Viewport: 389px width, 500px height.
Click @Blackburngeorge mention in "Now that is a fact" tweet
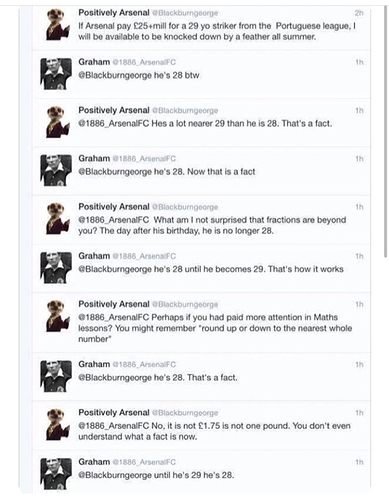(115, 172)
